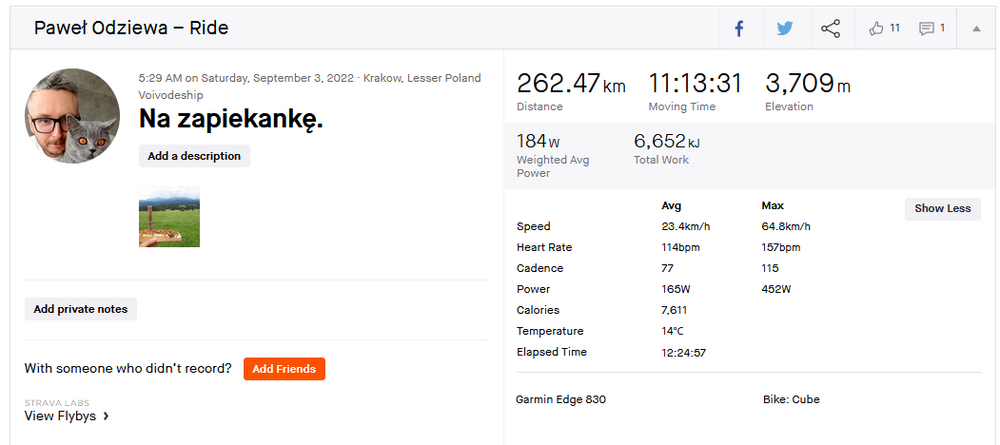Give kudos with thumbs-up icon
Screen dimensions: 1000x445
[877, 28]
